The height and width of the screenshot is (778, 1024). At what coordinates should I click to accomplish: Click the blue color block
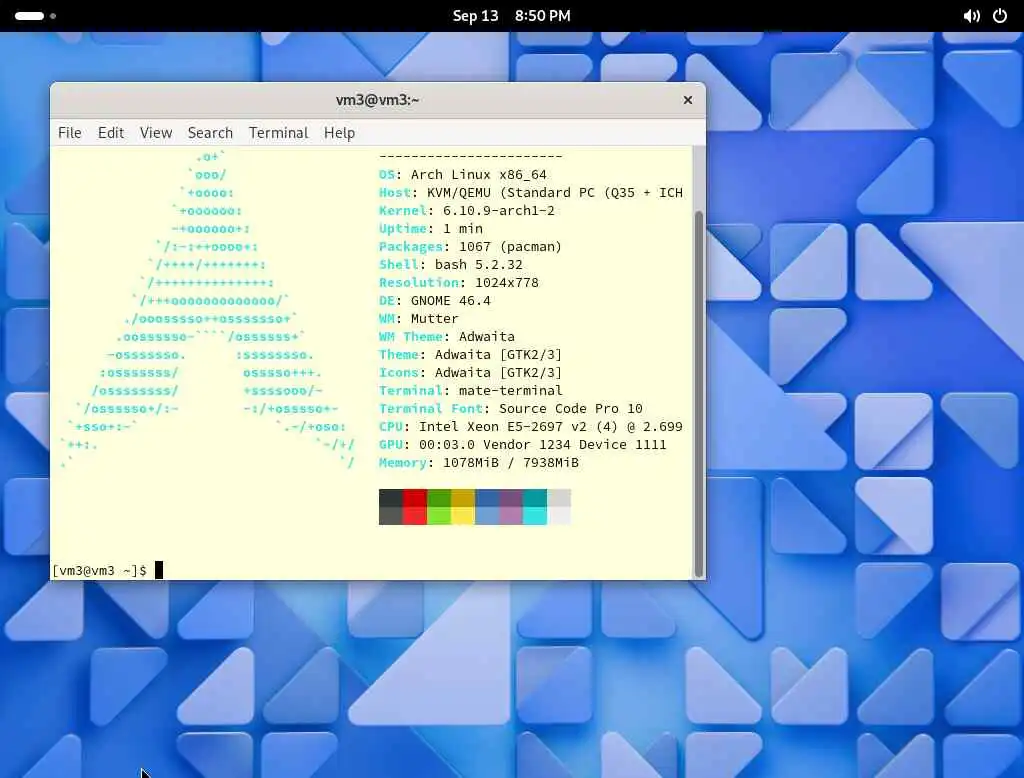[x=487, y=506]
